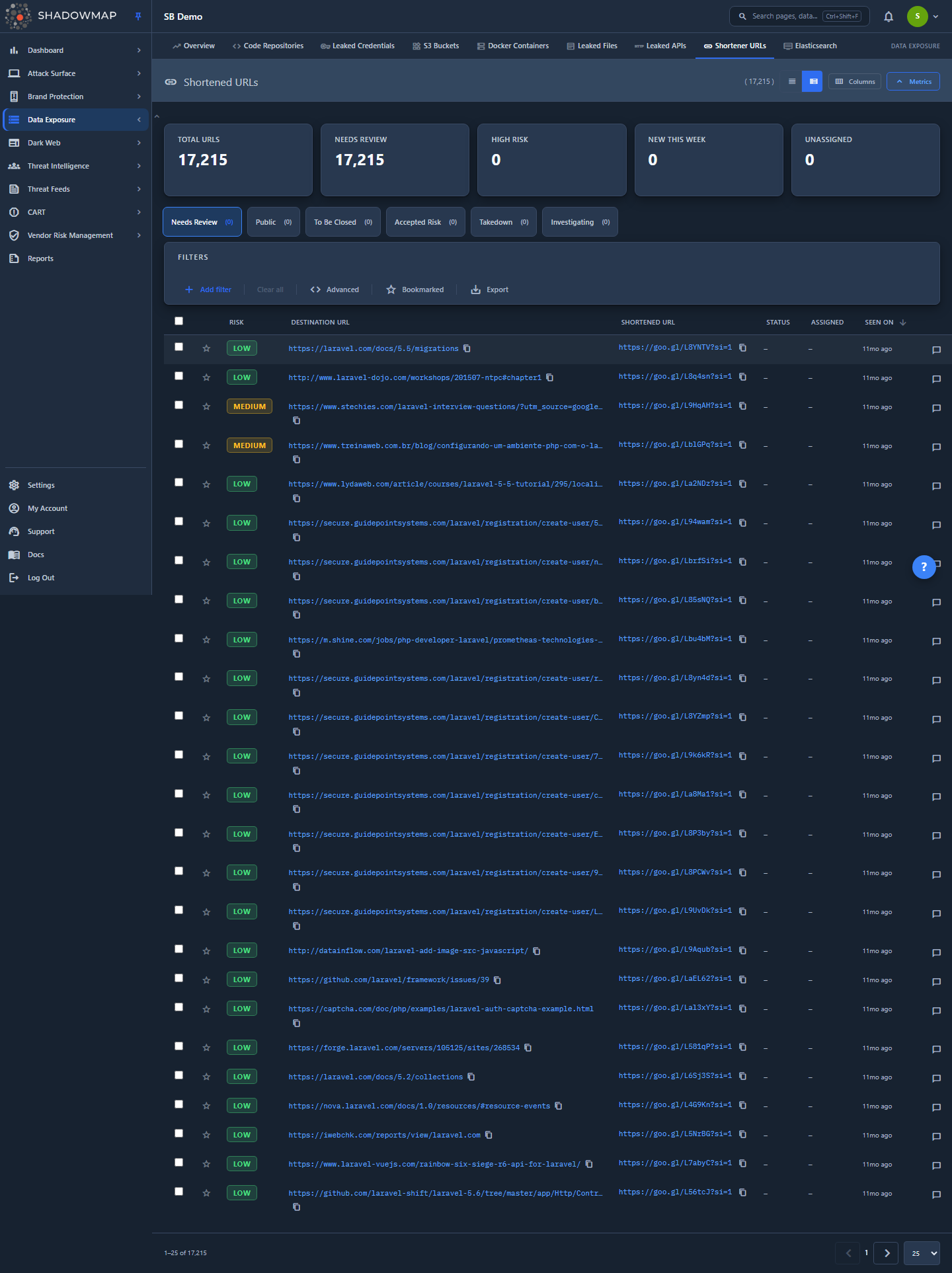The width and height of the screenshot is (952, 1273).
Task: Open the notifications bell icon
Action: pos(889,17)
